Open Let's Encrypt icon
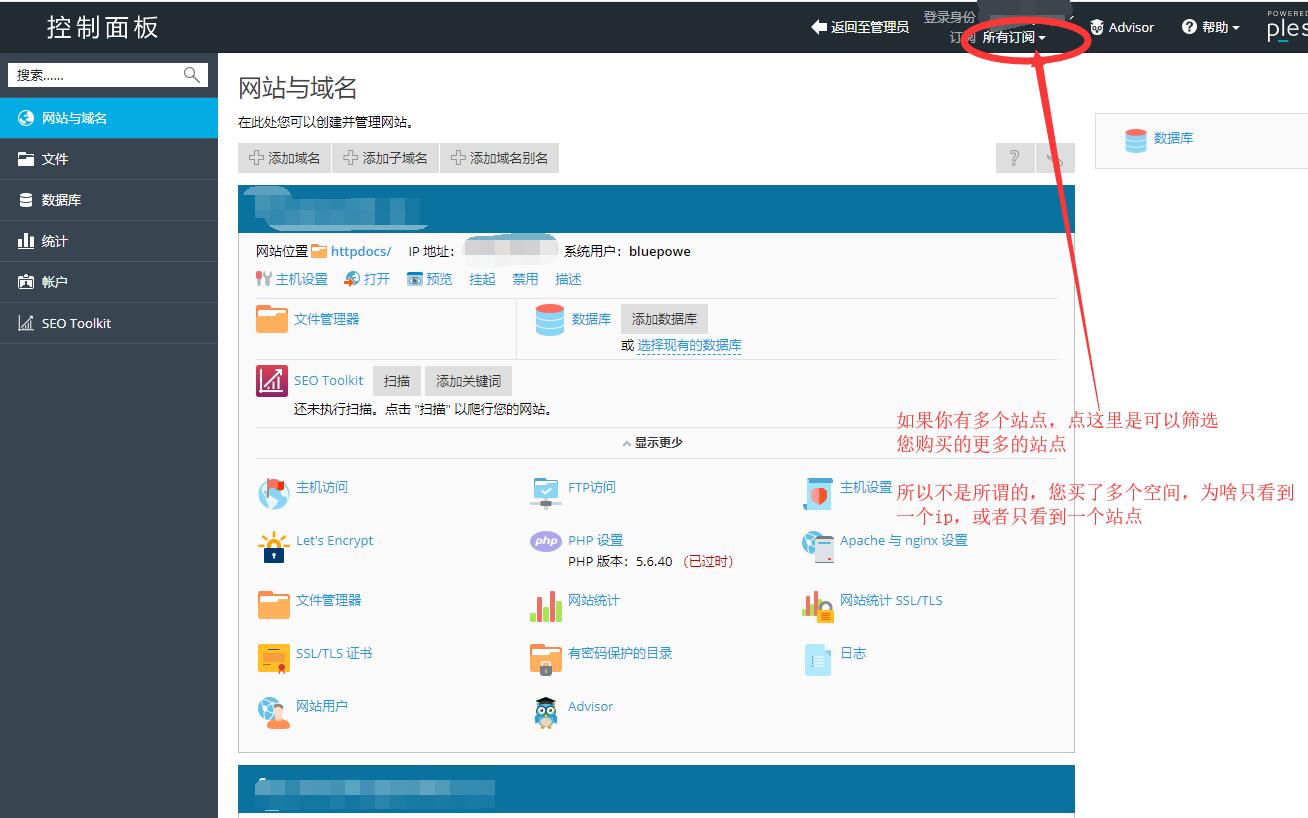Image resolution: width=1308 pixels, height=818 pixels. click(273, 547)
